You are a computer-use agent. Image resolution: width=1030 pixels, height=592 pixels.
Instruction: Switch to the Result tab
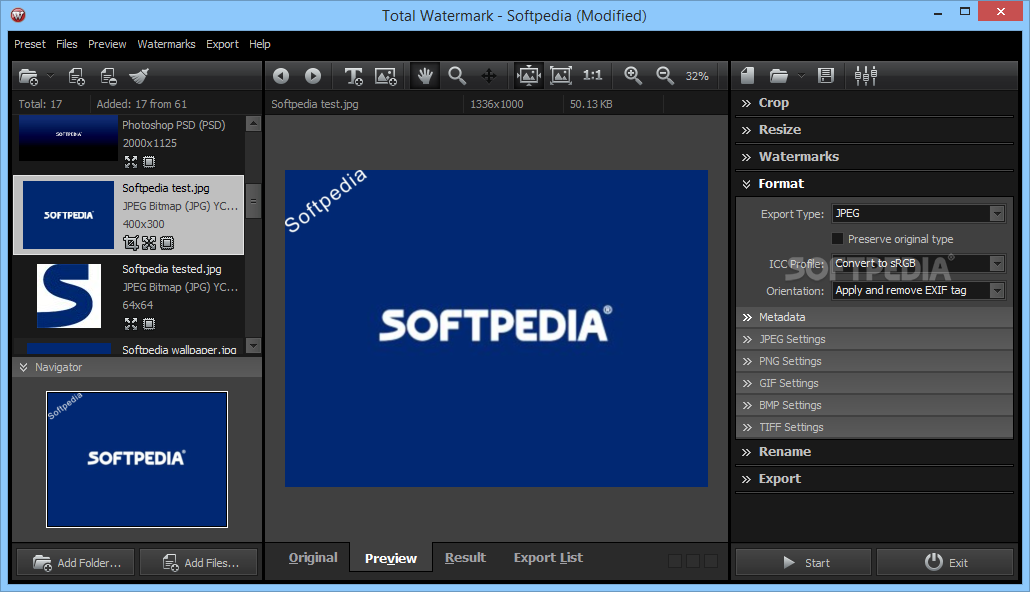click(x=465, y=558)
